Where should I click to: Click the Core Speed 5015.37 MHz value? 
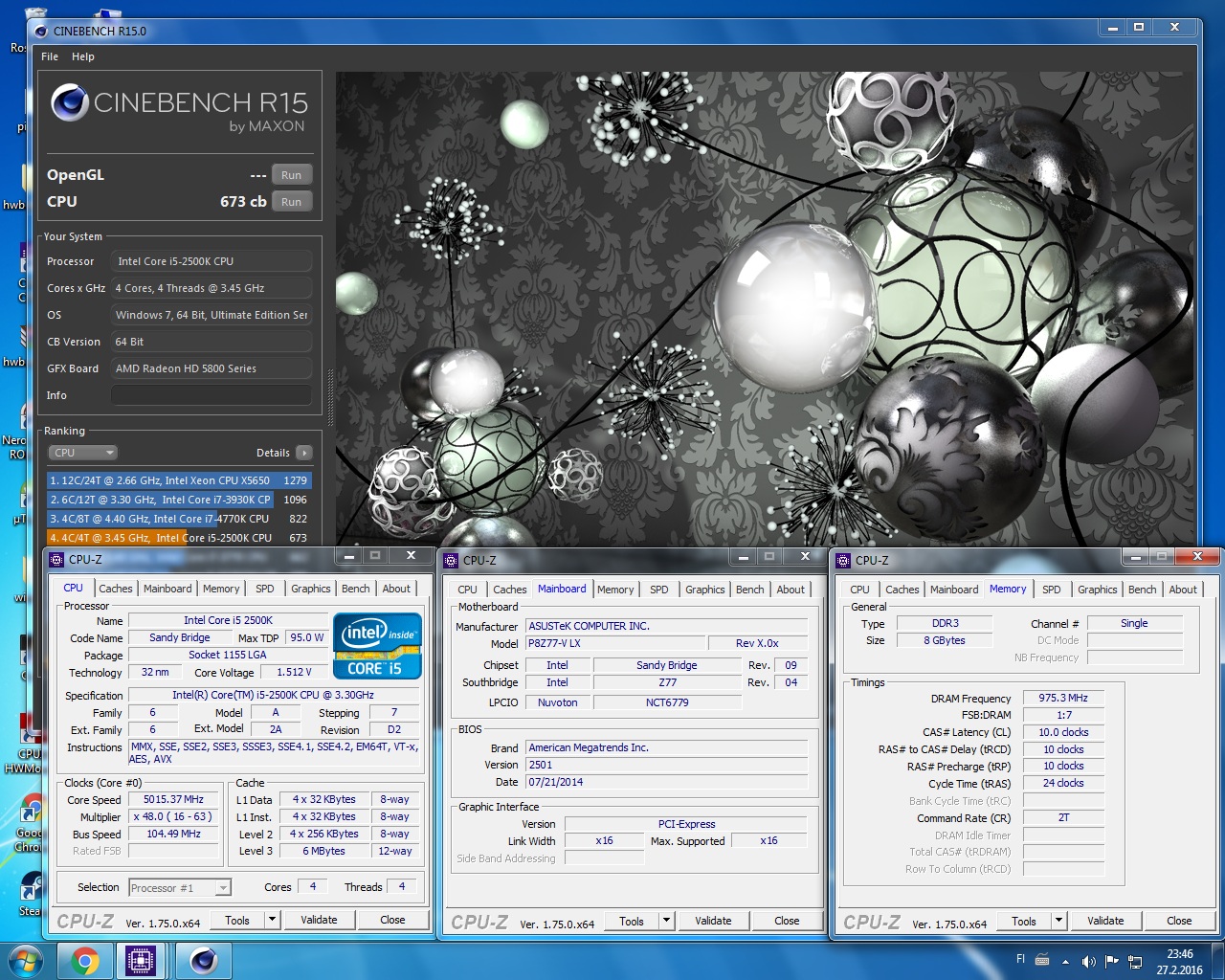pos(173,799)
